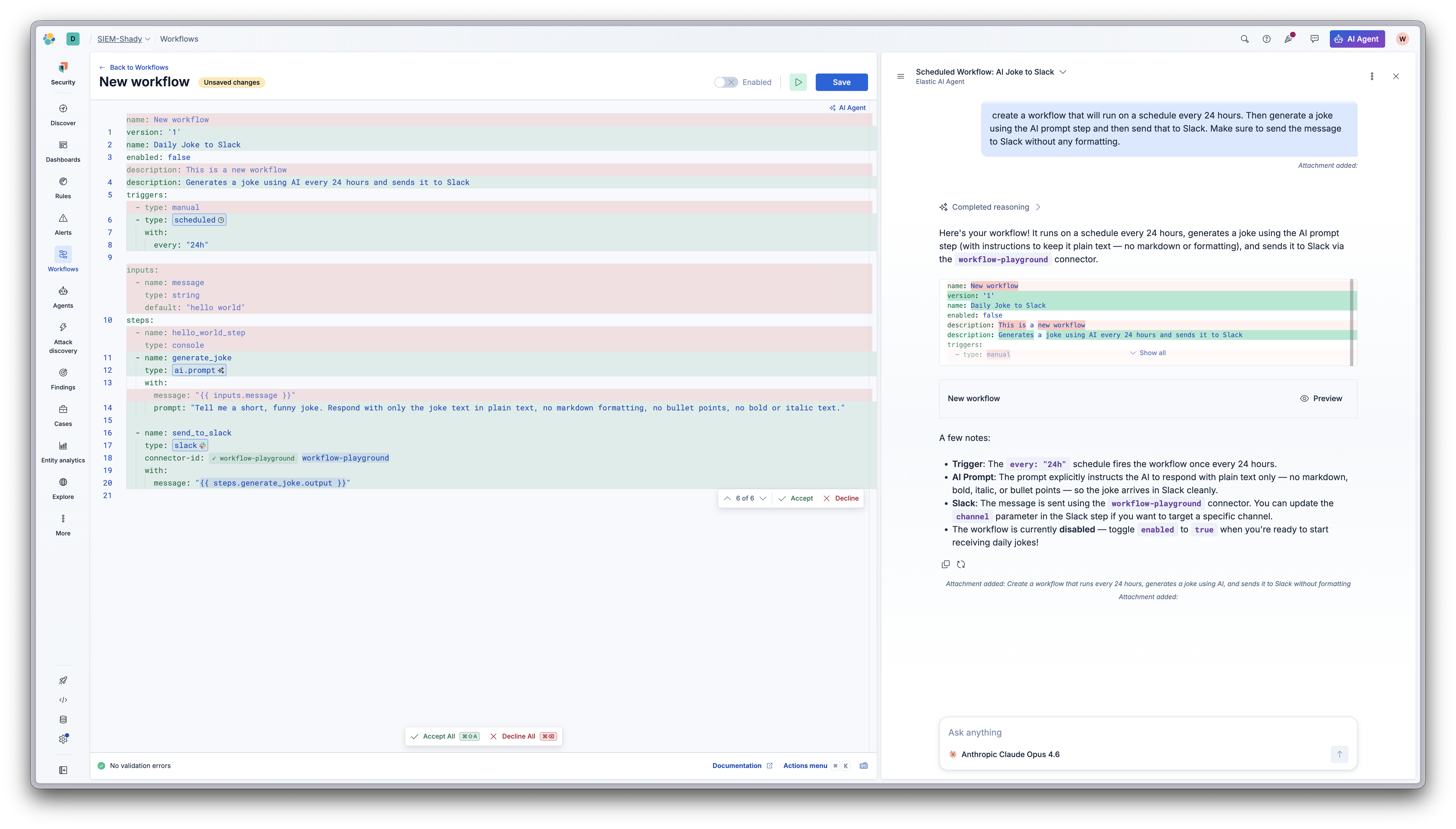Click the Unsaved changes badge
Image resolution: width=1456 pixels, height=829 pixels.
pos(231,83)
